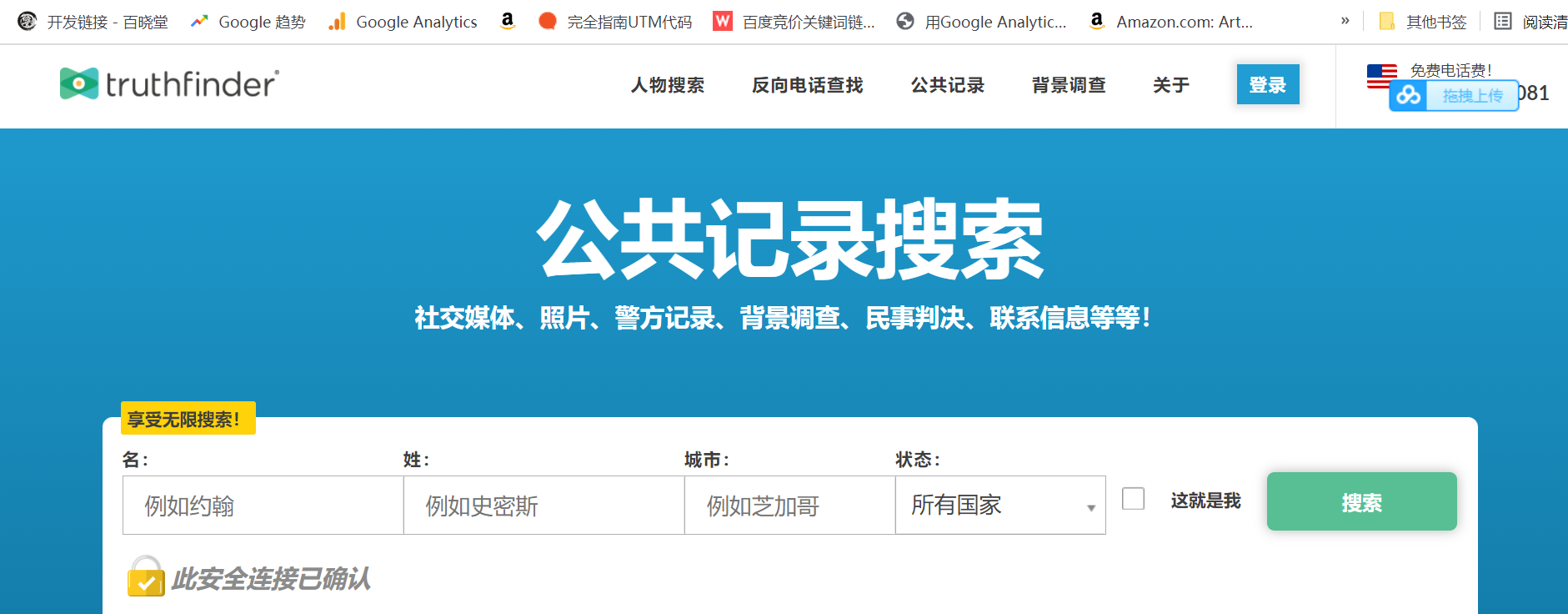Open the 人物搜索 menu item
The image size is (1568, 614).
pos(667,85)
